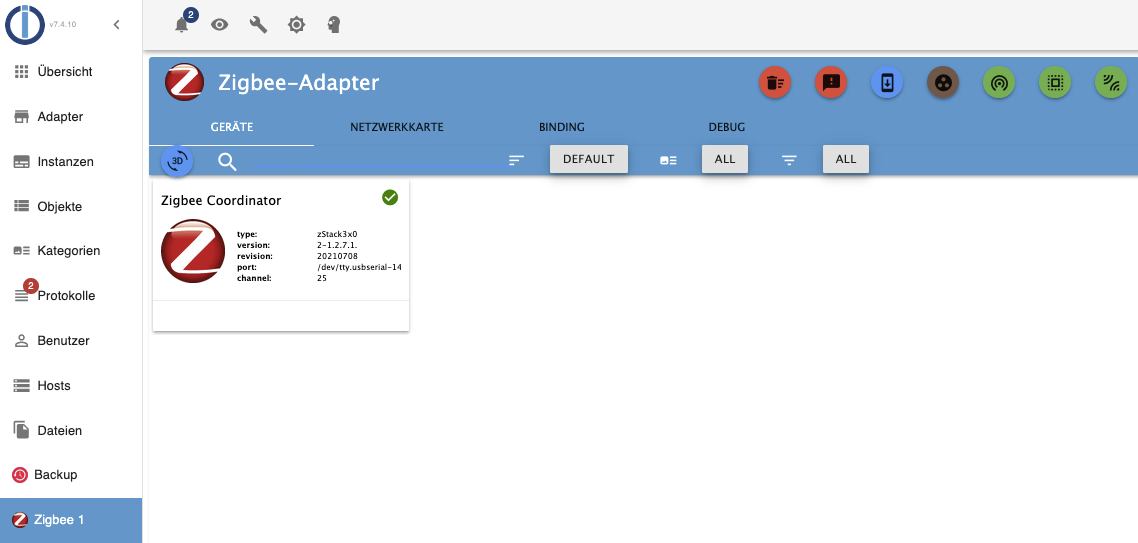Click the expert mode head icon
This screenshot has height=543, width=1138.
[334, 25]
